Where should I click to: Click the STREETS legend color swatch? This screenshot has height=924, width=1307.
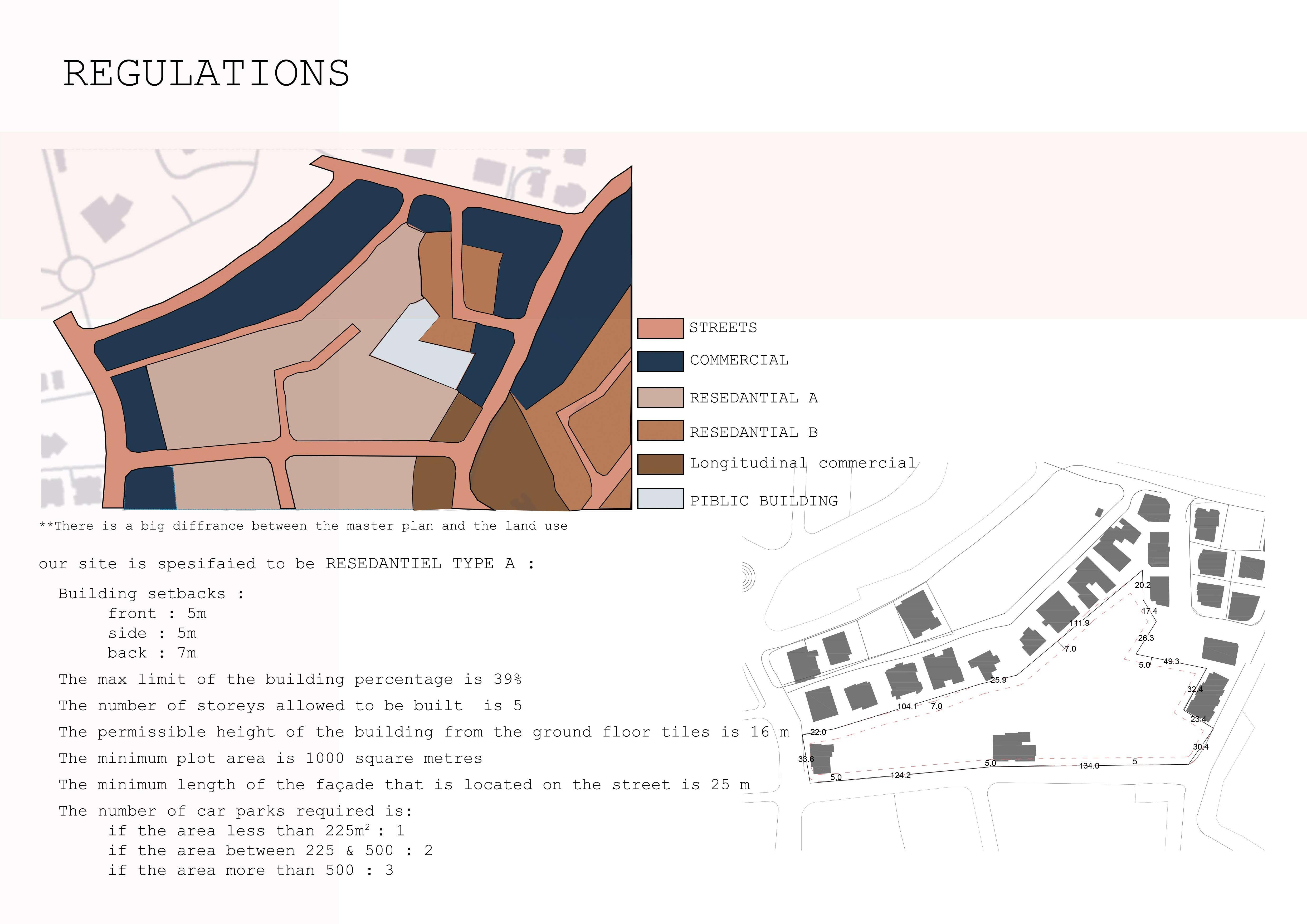tap(660, 329)
